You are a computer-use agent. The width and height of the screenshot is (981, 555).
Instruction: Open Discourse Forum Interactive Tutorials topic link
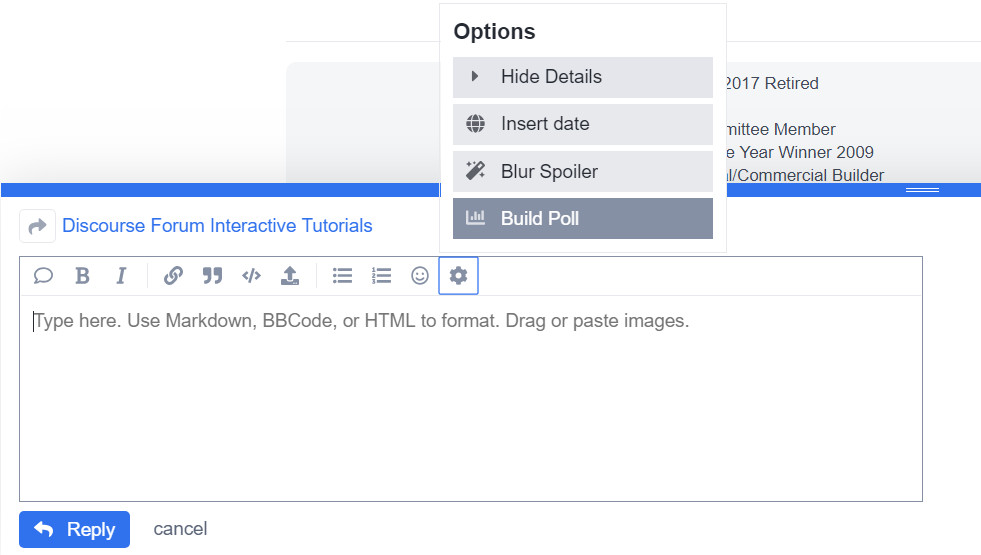[217, 226]
